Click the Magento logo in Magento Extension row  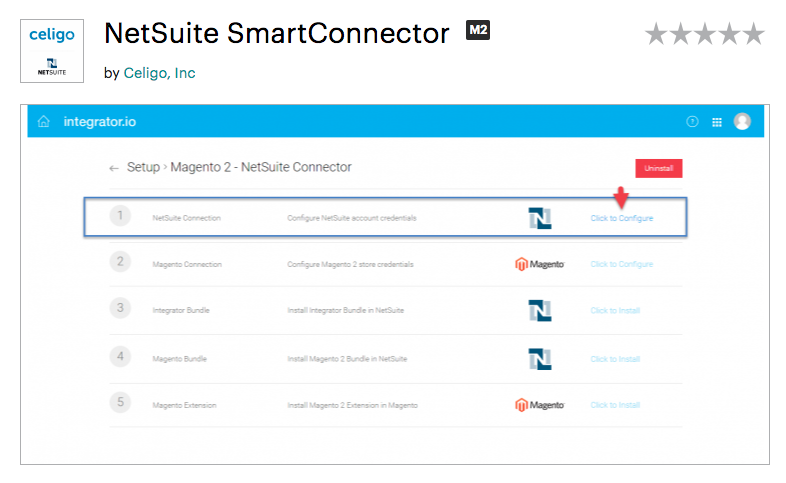(x=539, y=405)
